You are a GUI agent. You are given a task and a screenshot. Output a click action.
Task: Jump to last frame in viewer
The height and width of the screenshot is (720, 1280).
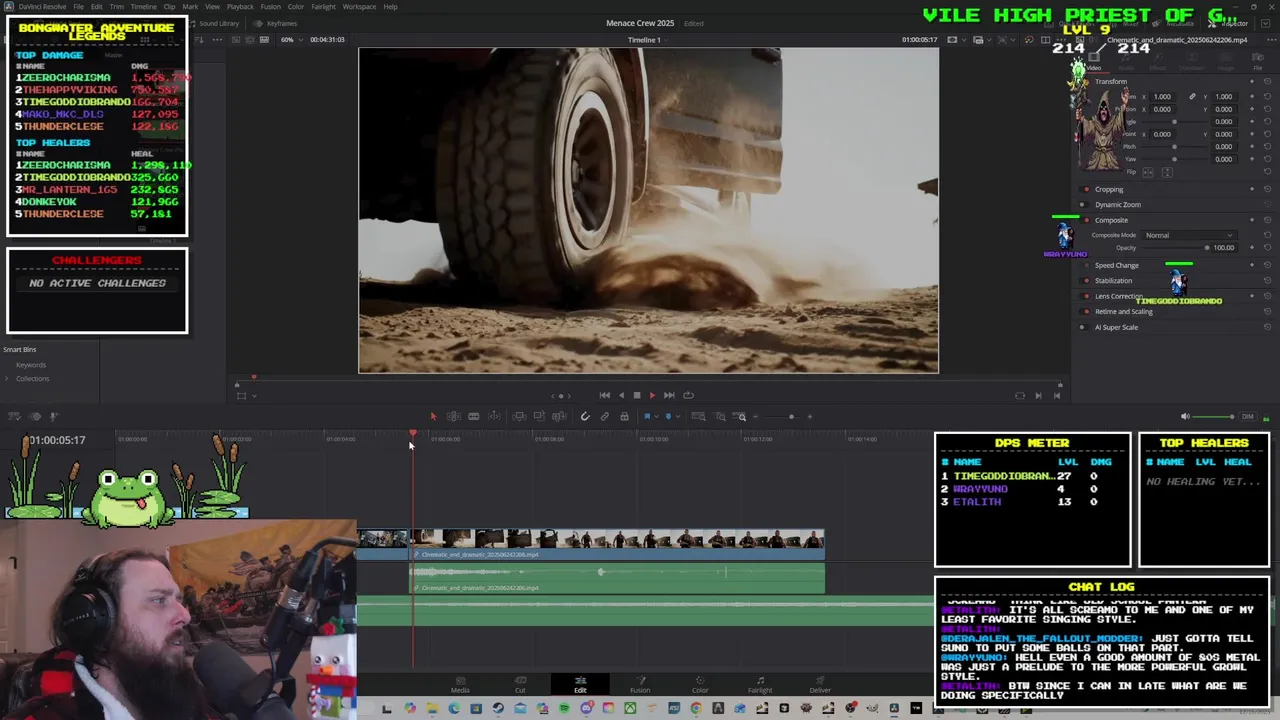(x=669, y=395)
